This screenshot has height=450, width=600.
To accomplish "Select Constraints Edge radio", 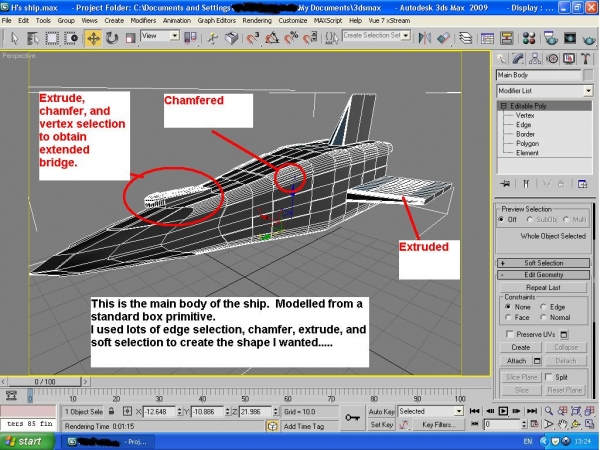I will click(x=543, y=307).
